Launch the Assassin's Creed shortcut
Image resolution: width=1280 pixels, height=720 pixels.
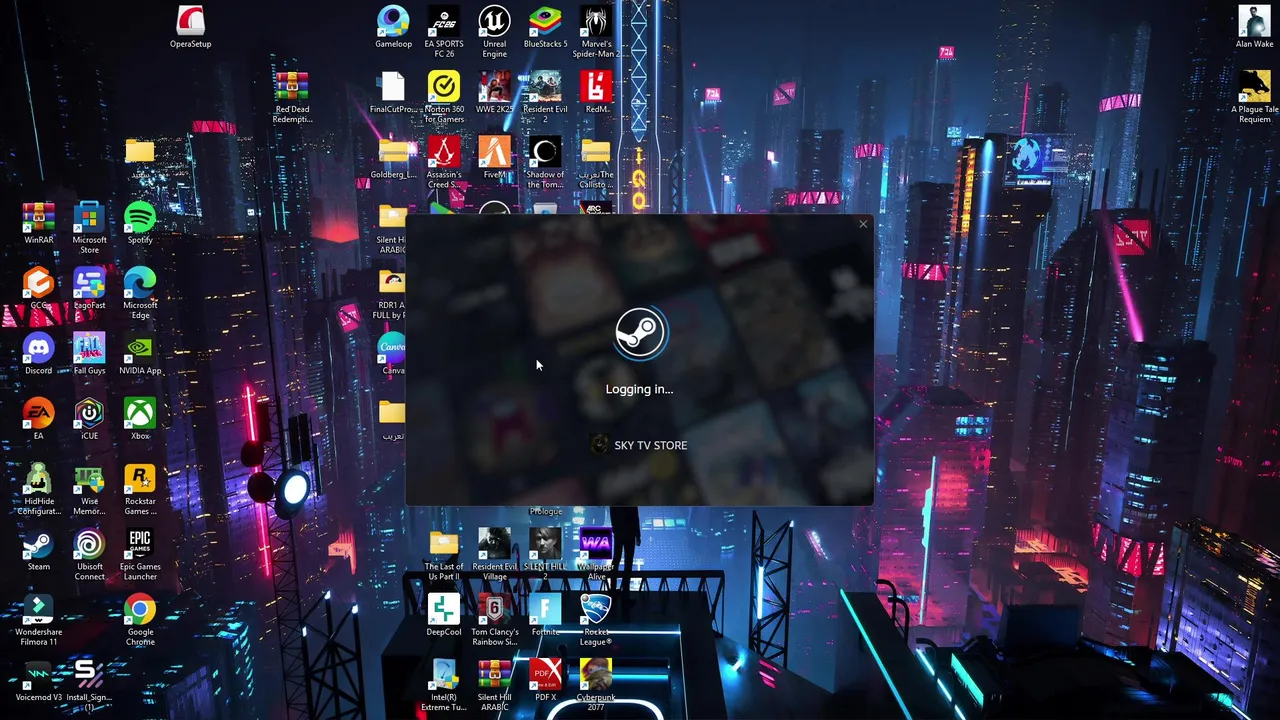click(443, 162)
